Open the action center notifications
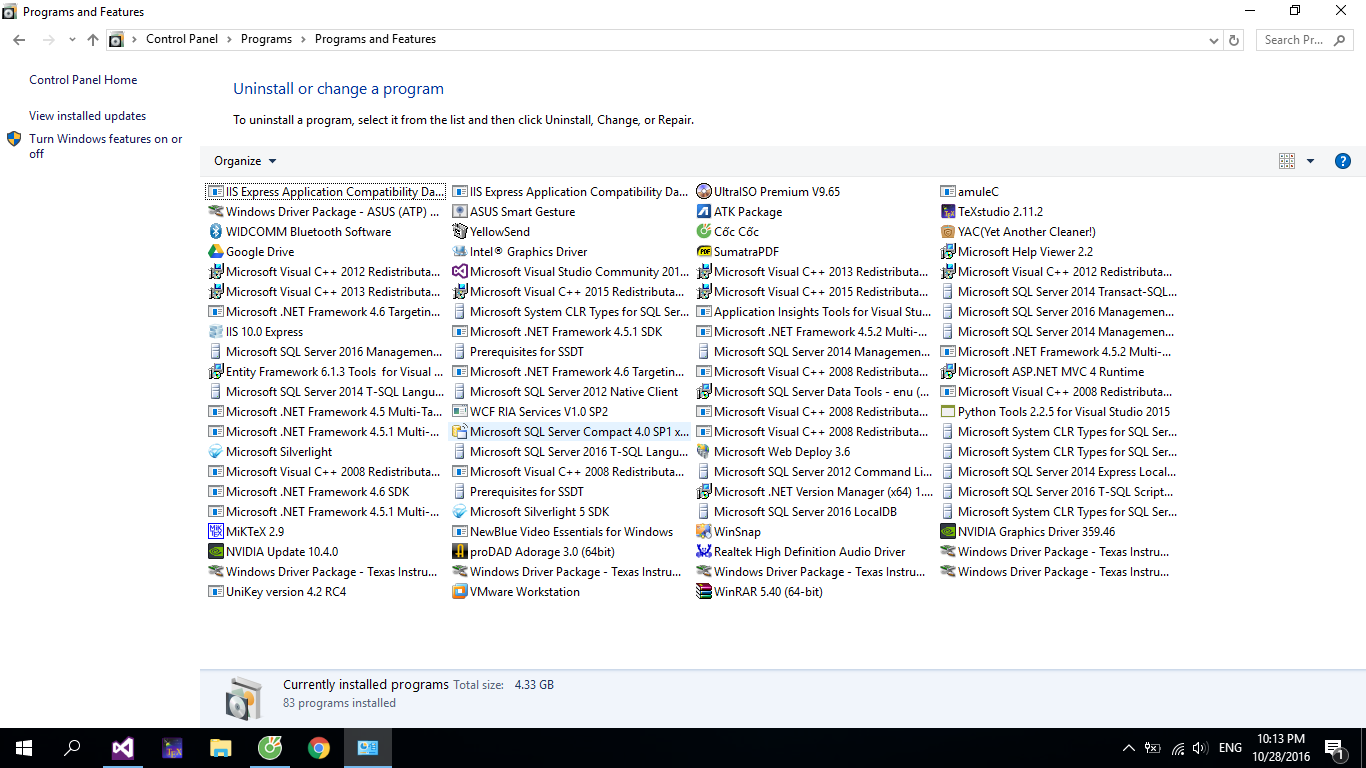Screen dimensions: 1366x768 coord(1333,748)
